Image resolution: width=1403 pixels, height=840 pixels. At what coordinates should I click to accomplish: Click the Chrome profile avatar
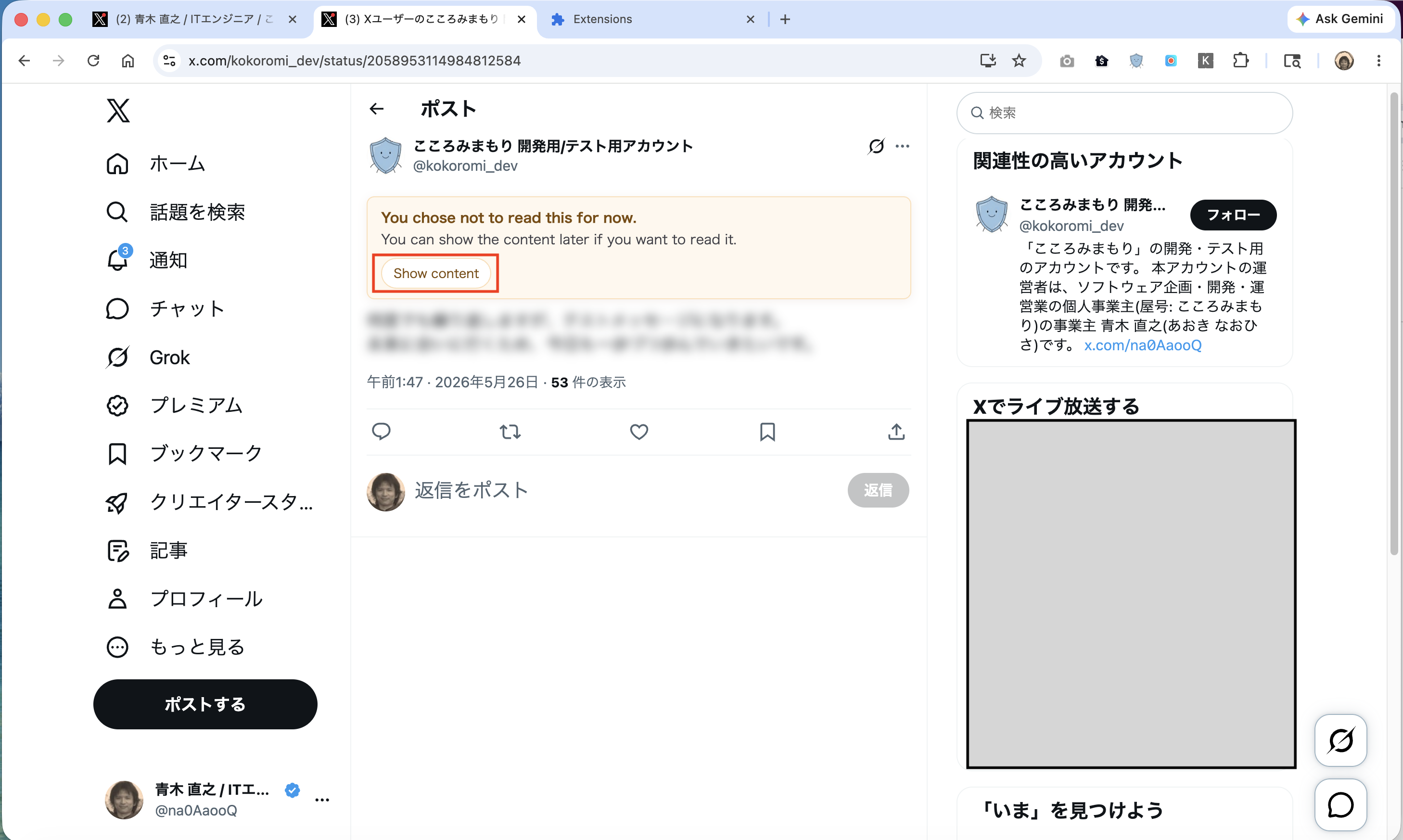pos(1343,61)
